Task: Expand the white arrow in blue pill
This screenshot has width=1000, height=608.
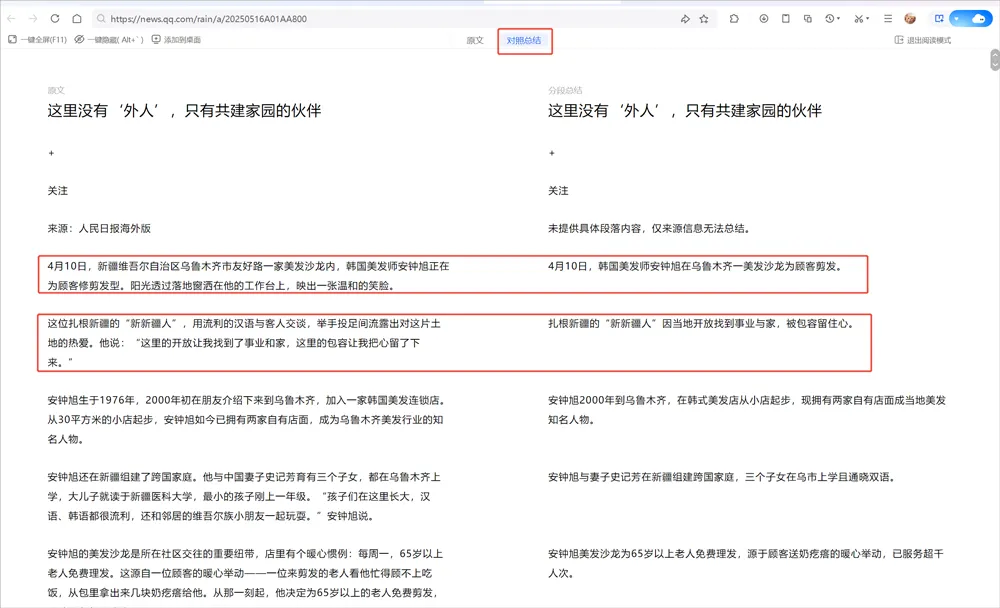Action: point(957,19)
